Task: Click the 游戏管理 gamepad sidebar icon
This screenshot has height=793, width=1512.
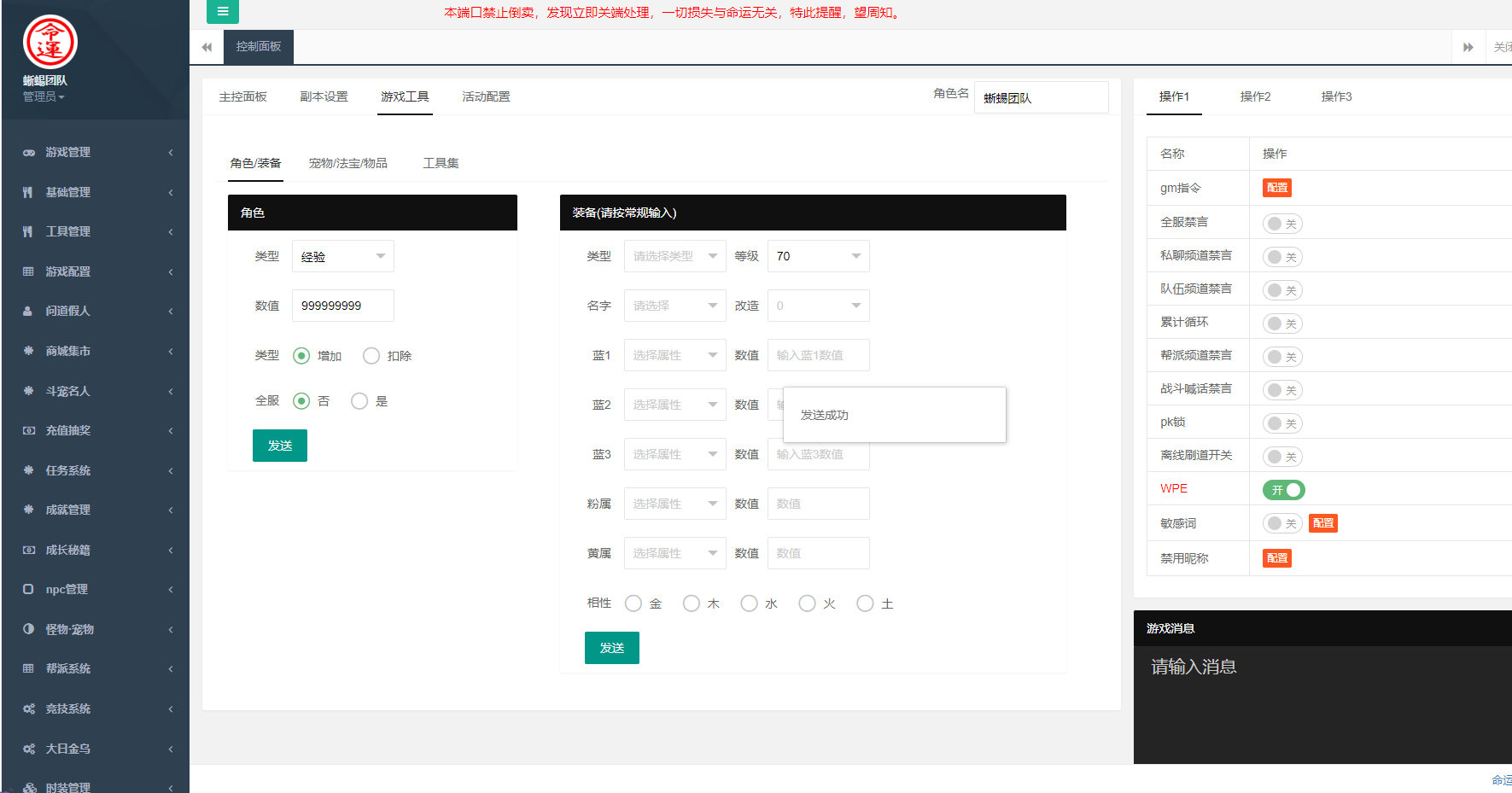Action: pyautogui.click(x=28, y=153)
